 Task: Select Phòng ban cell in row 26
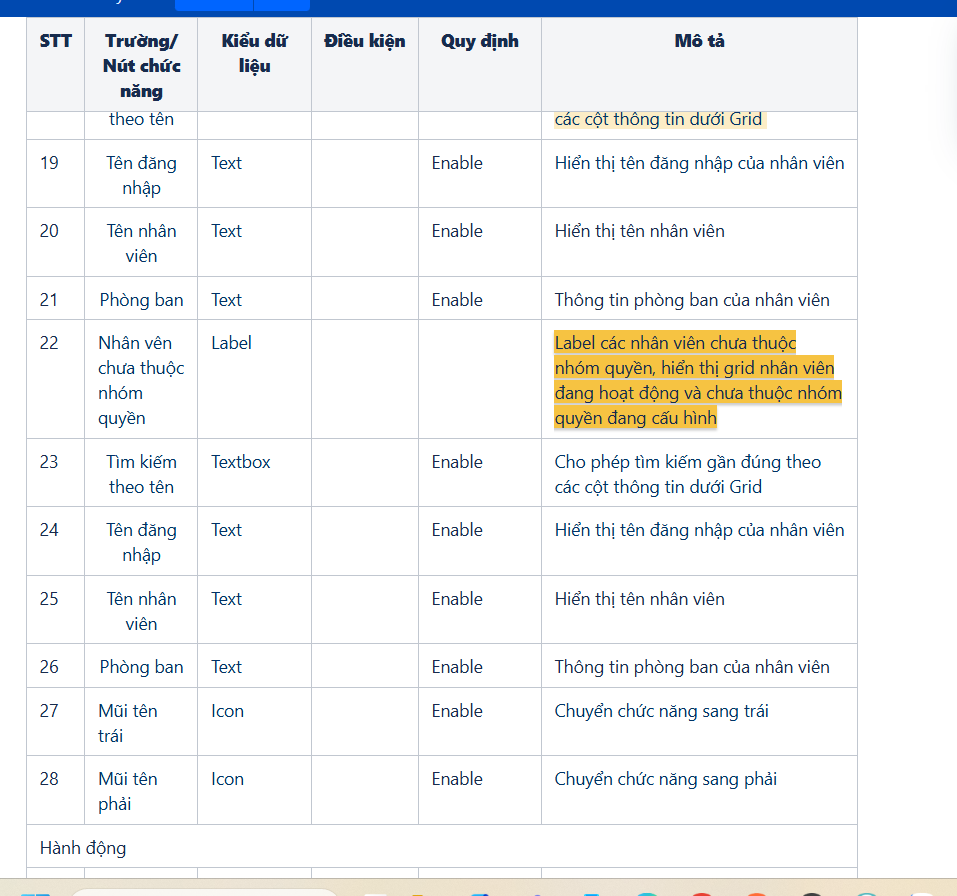point(141,667)
